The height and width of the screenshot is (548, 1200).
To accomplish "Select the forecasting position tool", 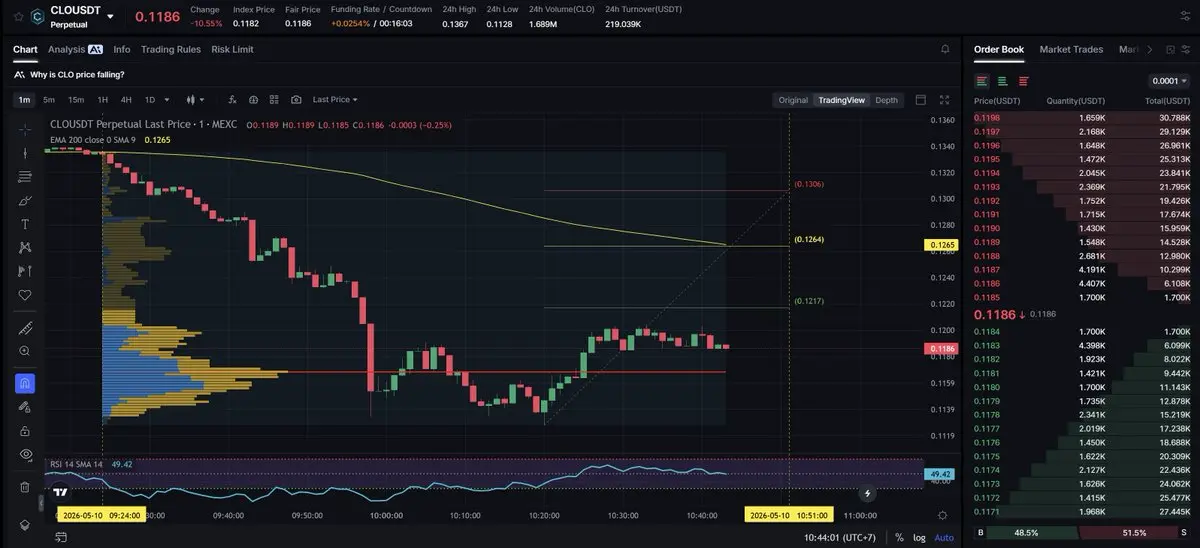I will tap(25, 271).
